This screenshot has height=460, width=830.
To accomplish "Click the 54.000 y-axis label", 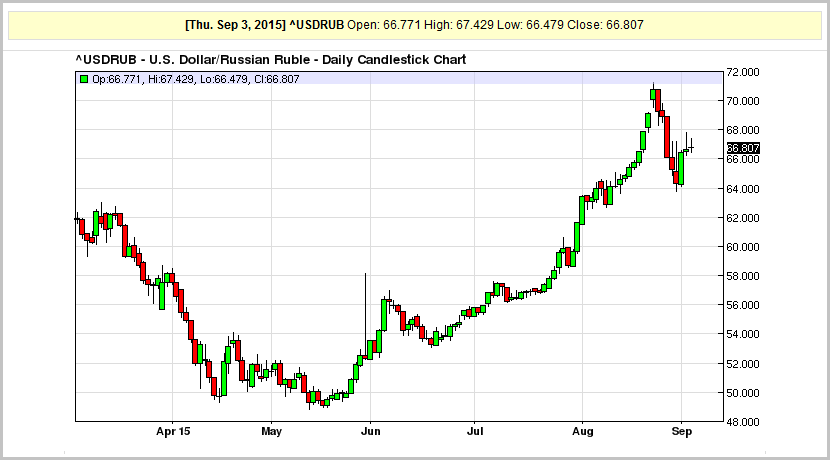I will [x=743, y=335].
